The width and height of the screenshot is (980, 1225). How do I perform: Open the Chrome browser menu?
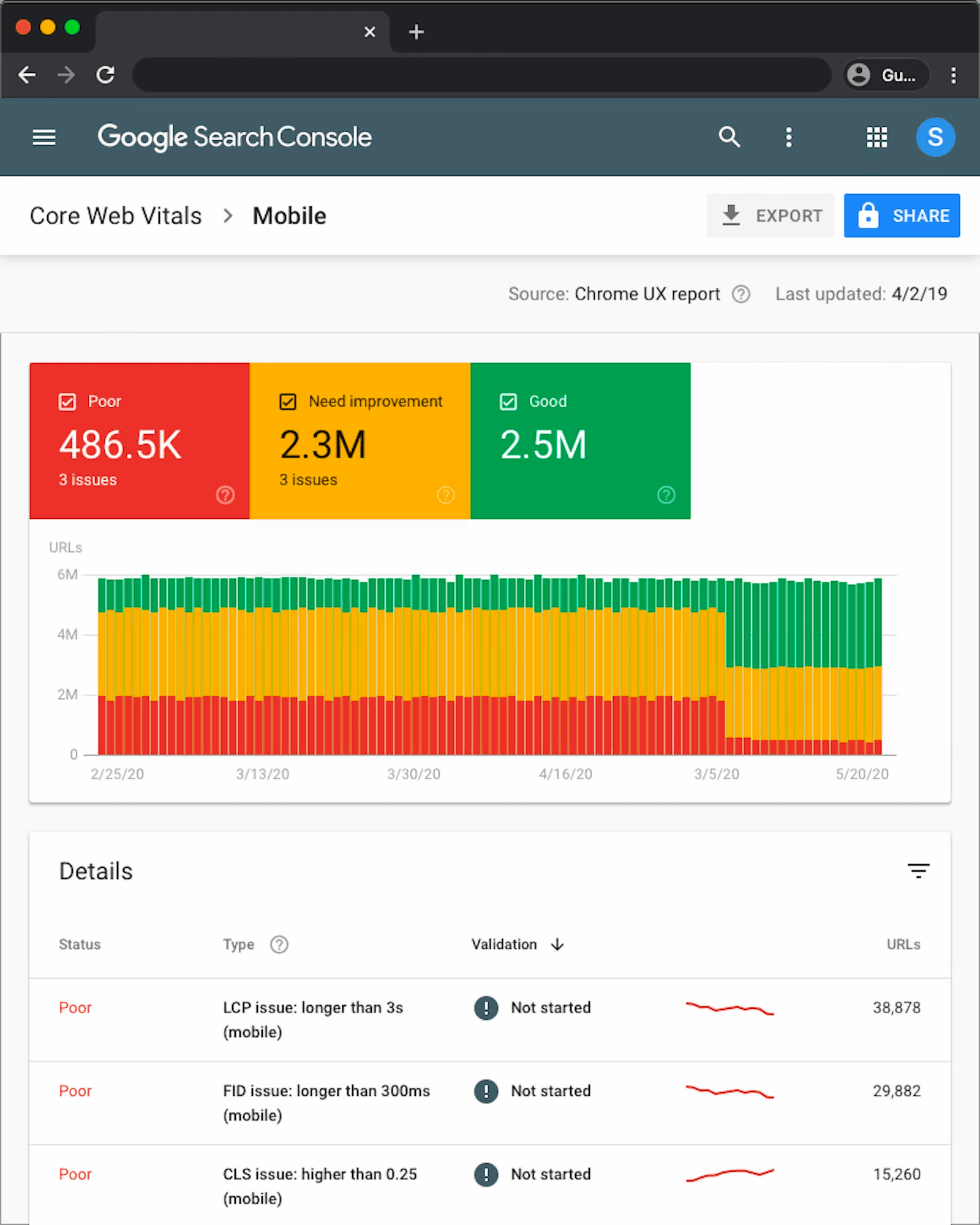pos(954,75)
